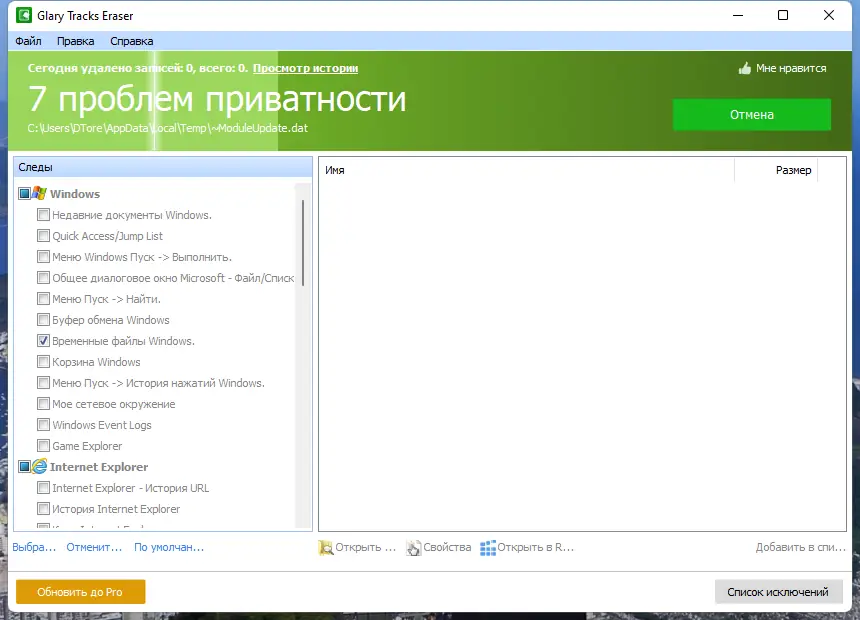Check Общее диалоговое окно Microsoft box
This screenshot has width=860, height=620.
coord(43,278)
